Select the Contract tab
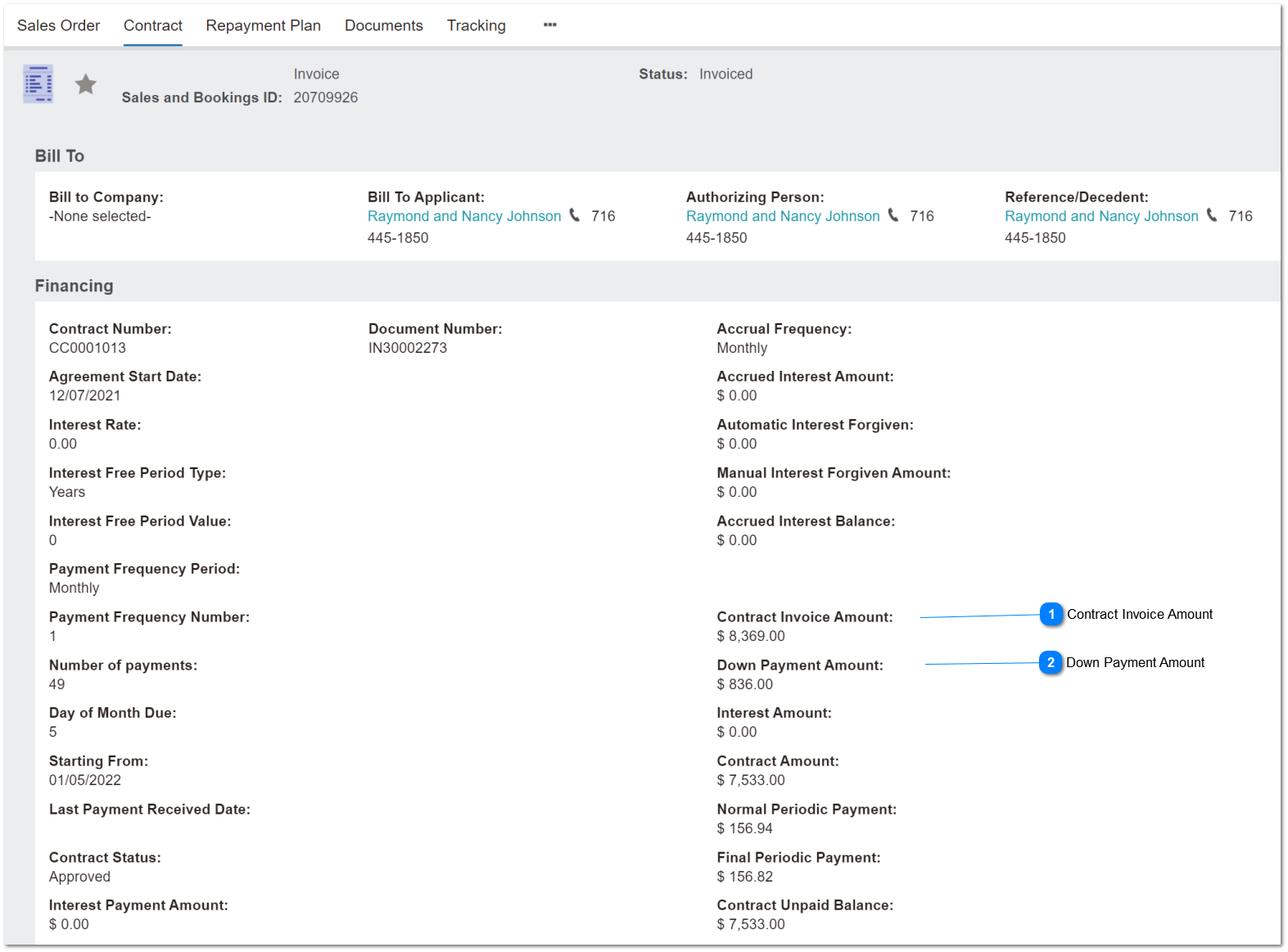The height and width of the screenshot is (952, 1288). click(x=153, y=25)
